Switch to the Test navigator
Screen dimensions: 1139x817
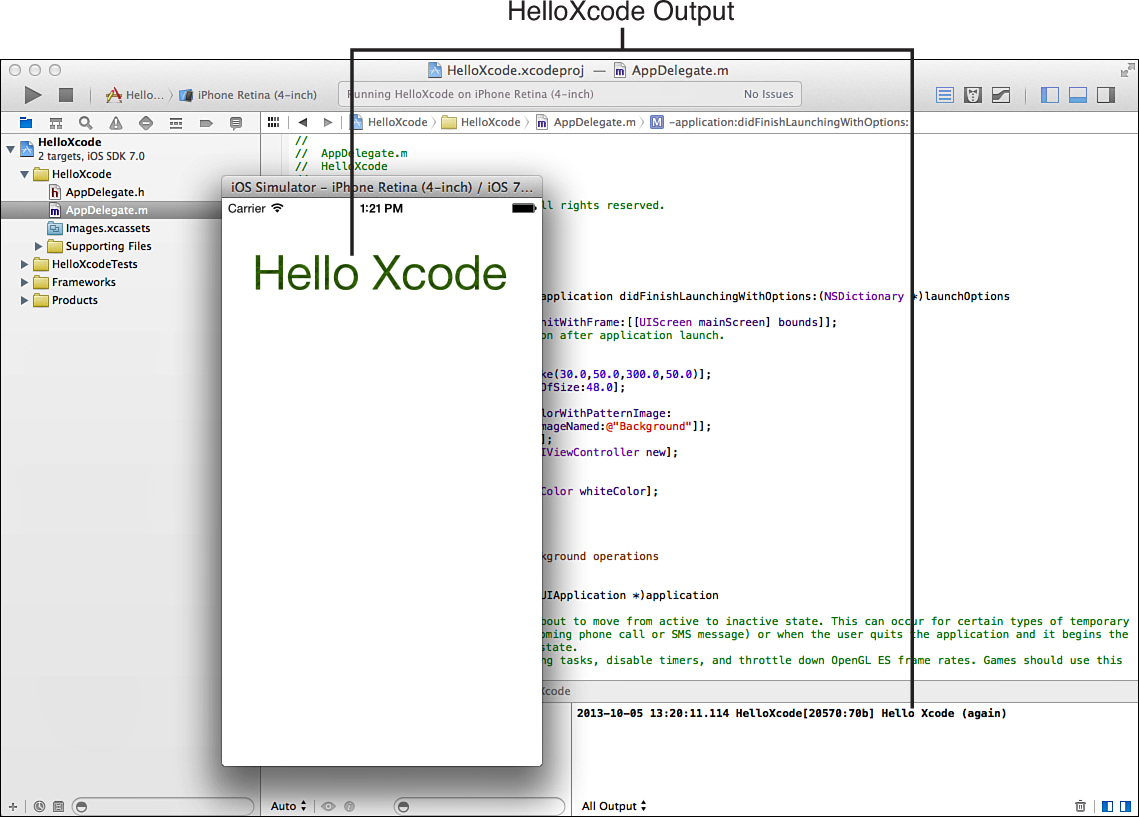pyautogui.click(x=146, y=123)
